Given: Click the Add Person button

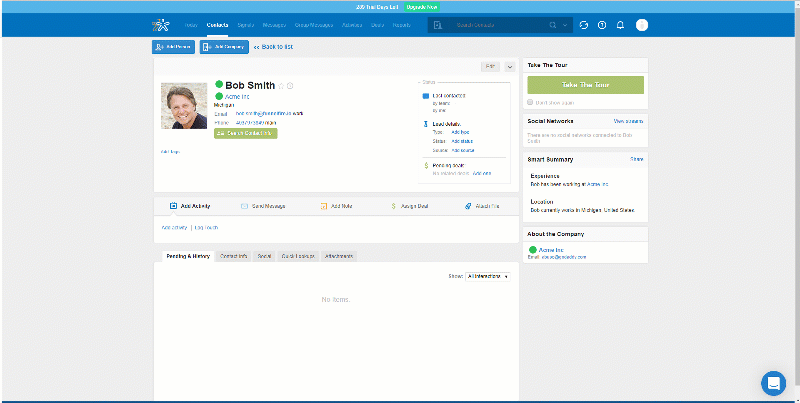Looking at the screenshot, I should point(173,47).
